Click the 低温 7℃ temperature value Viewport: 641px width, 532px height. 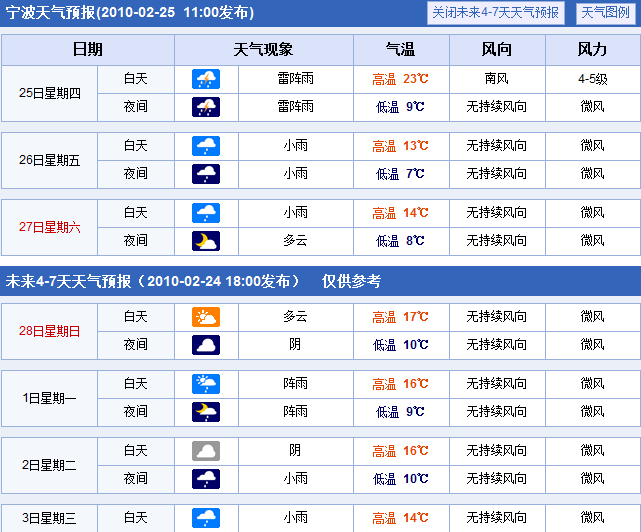[x=400, y=174]
